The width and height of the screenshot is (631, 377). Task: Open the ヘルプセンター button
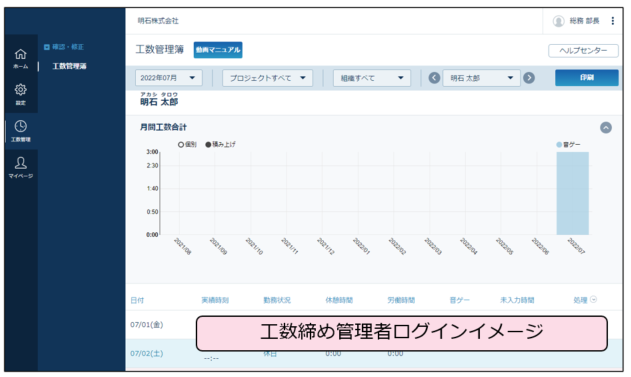[x=583, y=51]
